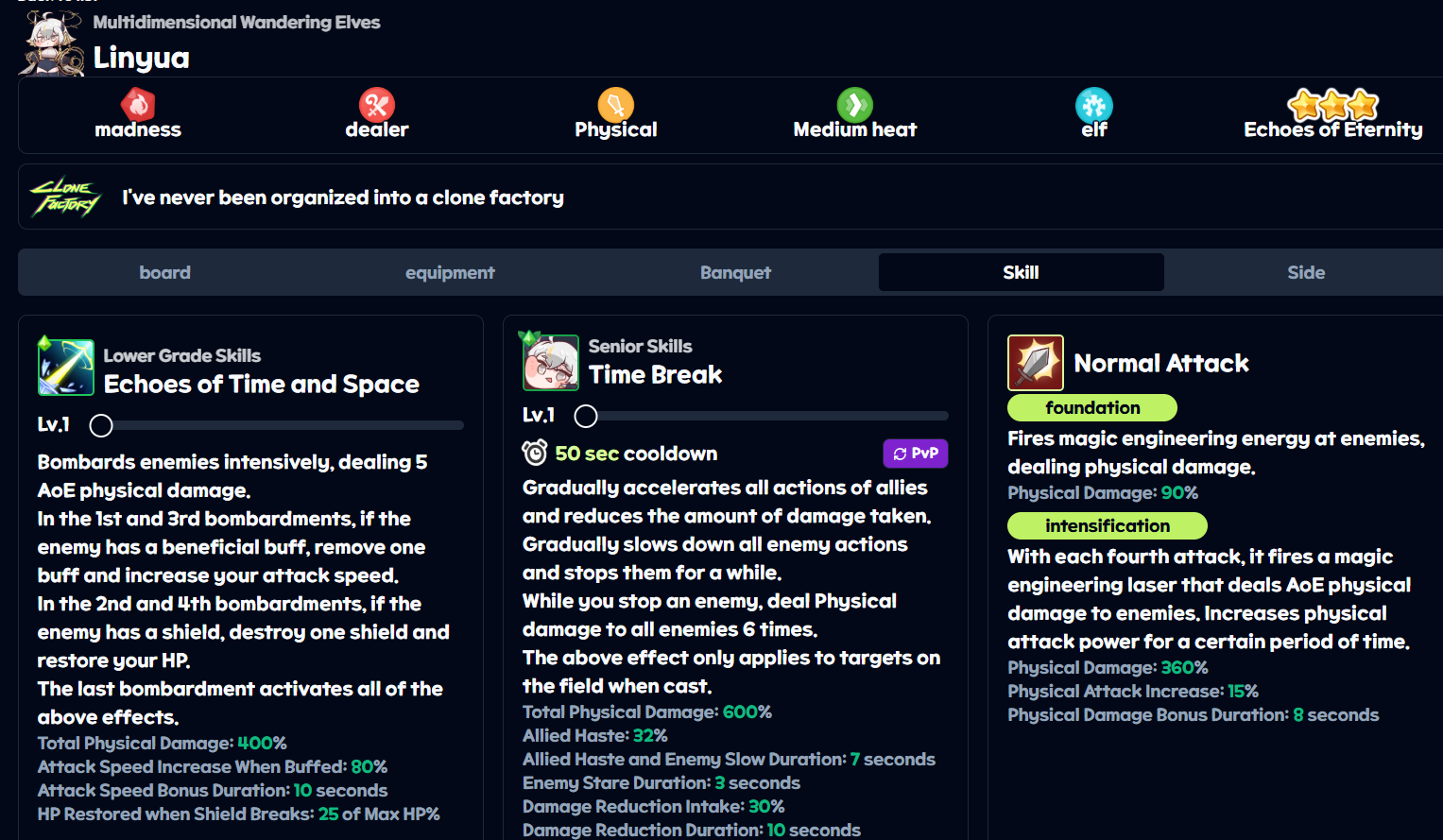Viewport: 1443px width, 840px height.
Task: Click Allied Haste and Enemy Slow Duration stat
Action: point(729,760)
